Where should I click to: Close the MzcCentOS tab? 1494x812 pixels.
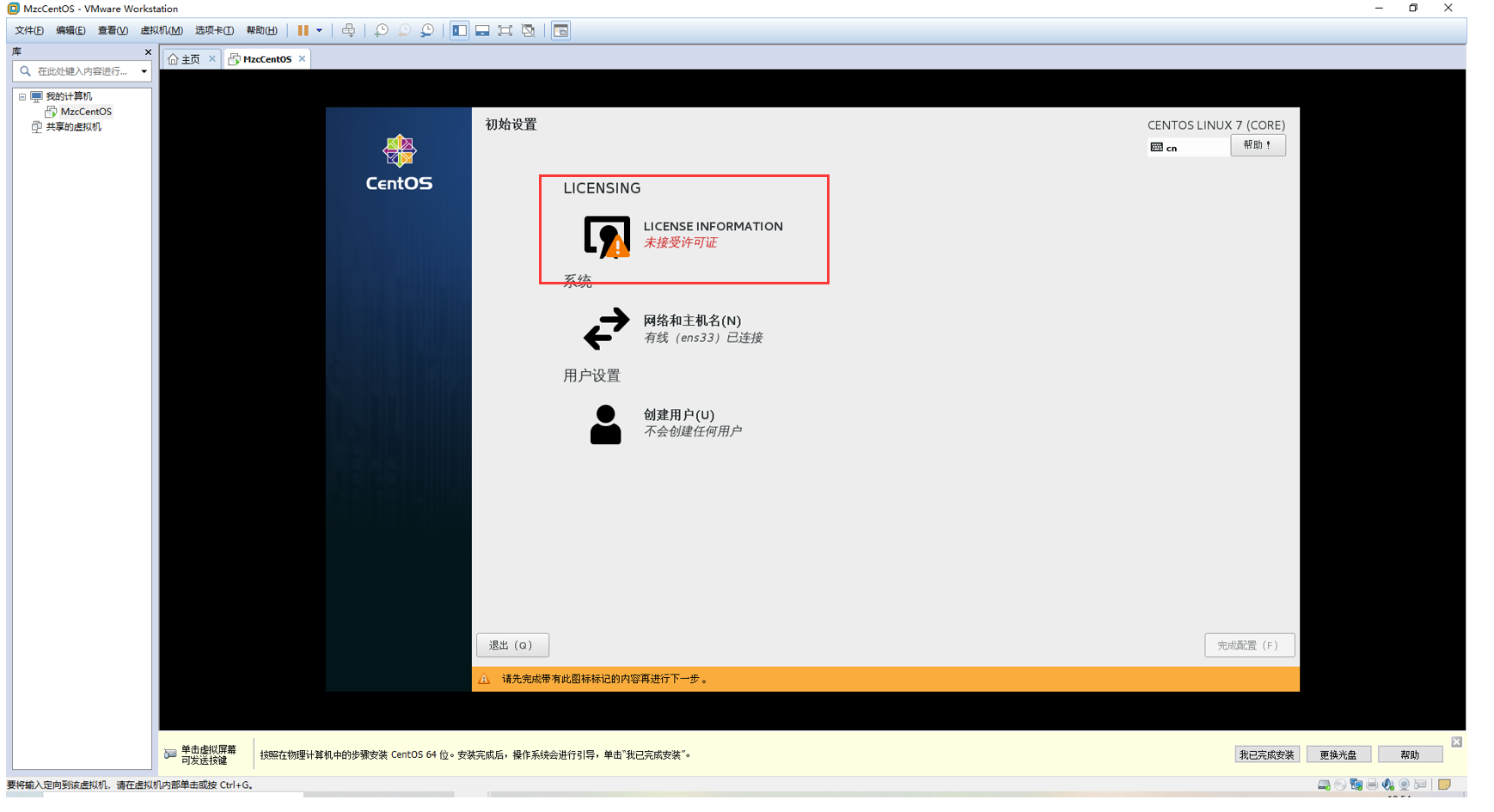[302, 59]
